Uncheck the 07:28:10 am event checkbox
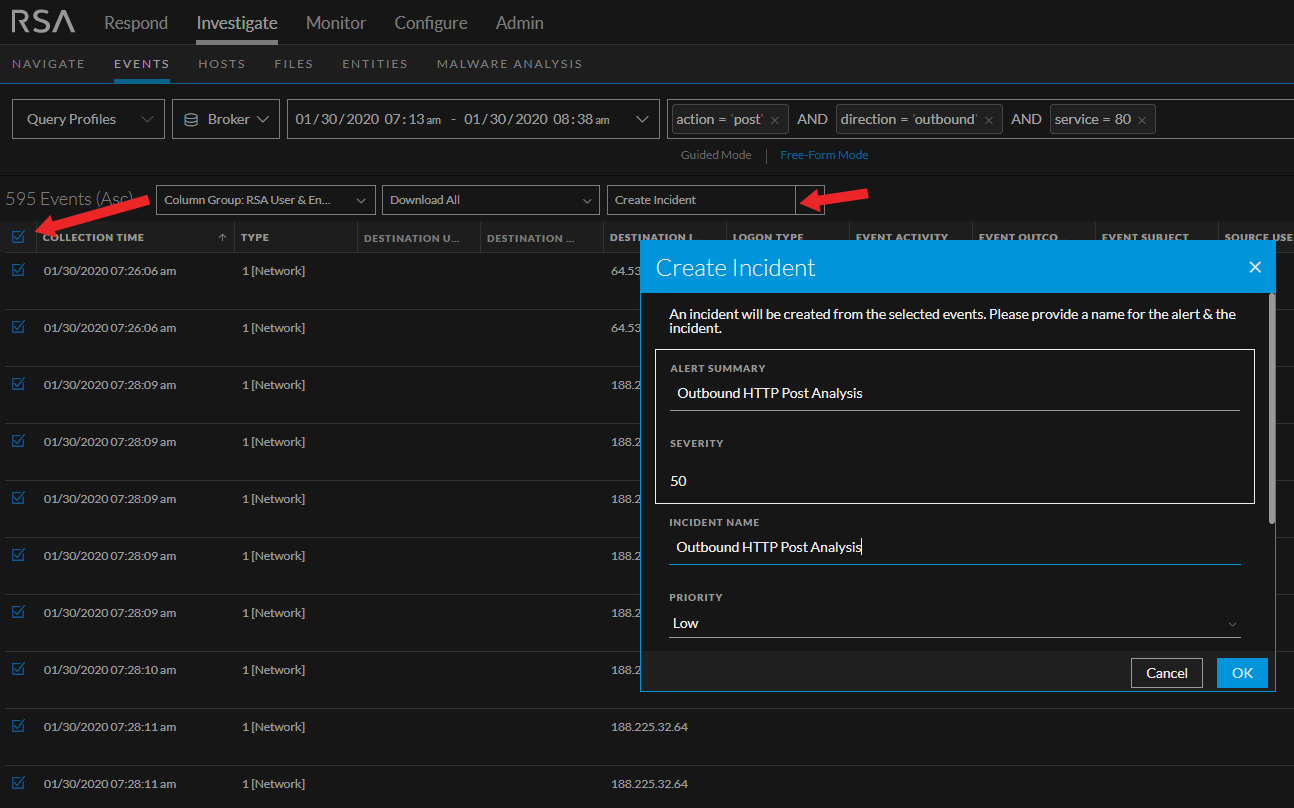Viewport: 1294px width, 808px height. 18,669
